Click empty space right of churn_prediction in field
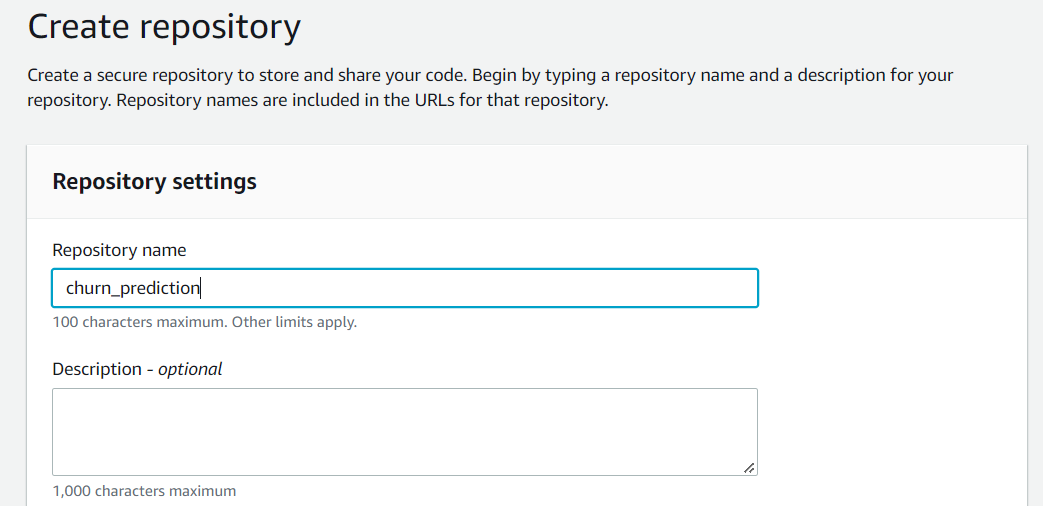 479,288
